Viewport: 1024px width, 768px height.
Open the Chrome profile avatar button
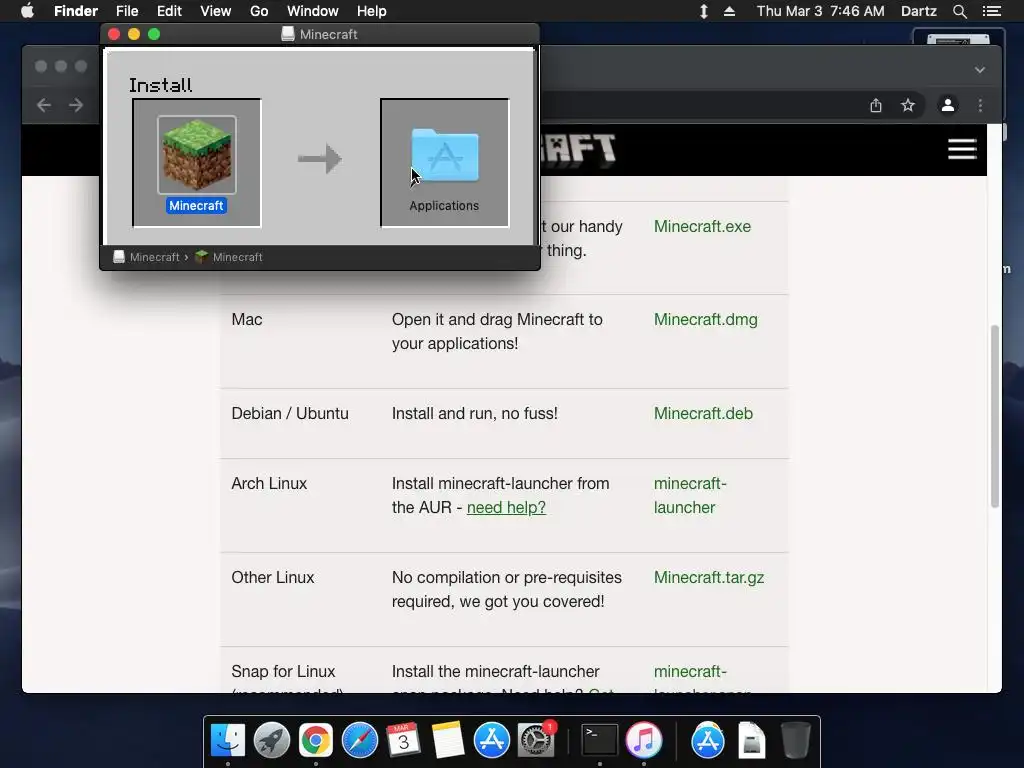[948, 105]
